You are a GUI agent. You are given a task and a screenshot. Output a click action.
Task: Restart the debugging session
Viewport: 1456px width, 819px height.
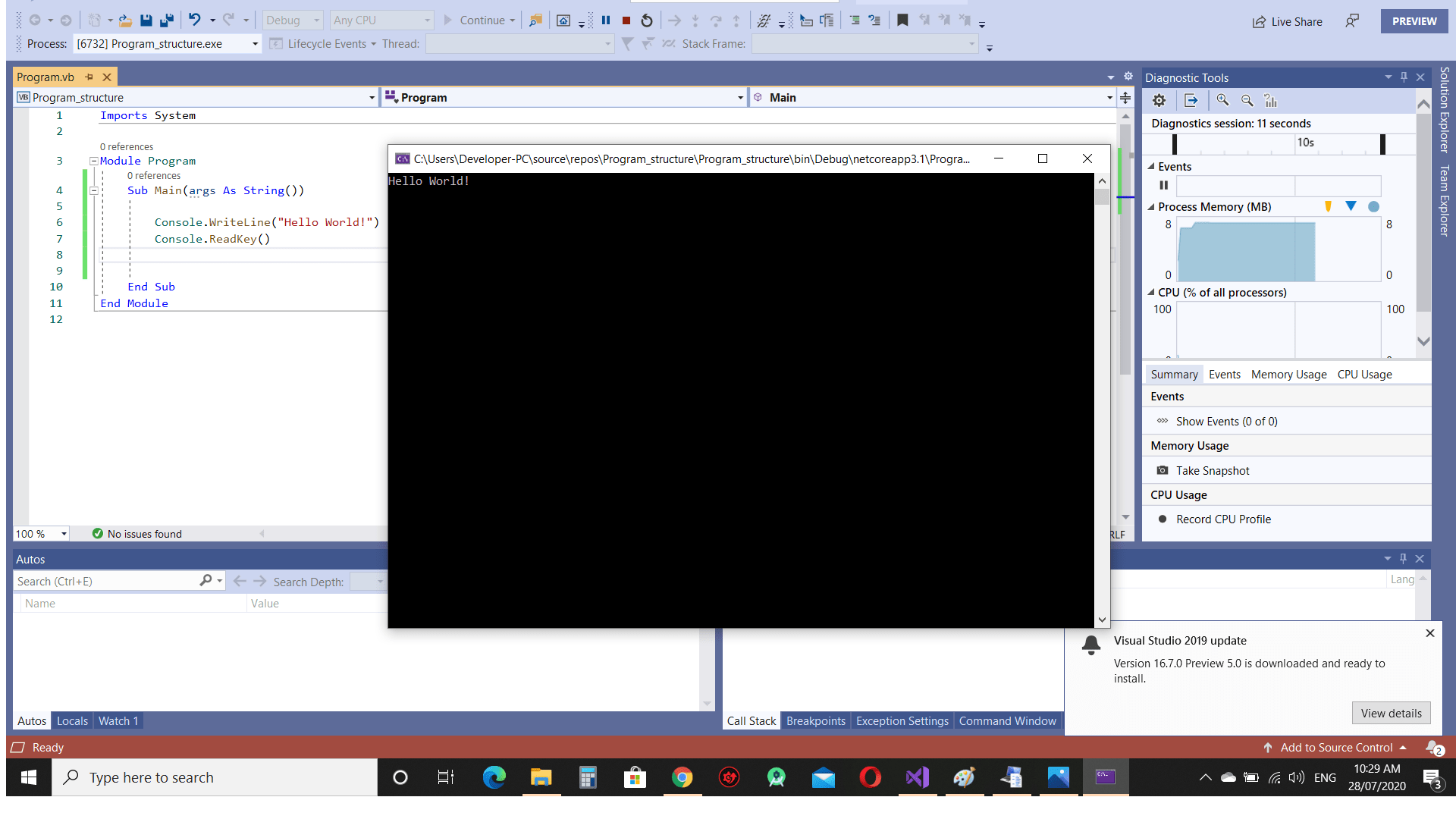click(x=647, y=20)
